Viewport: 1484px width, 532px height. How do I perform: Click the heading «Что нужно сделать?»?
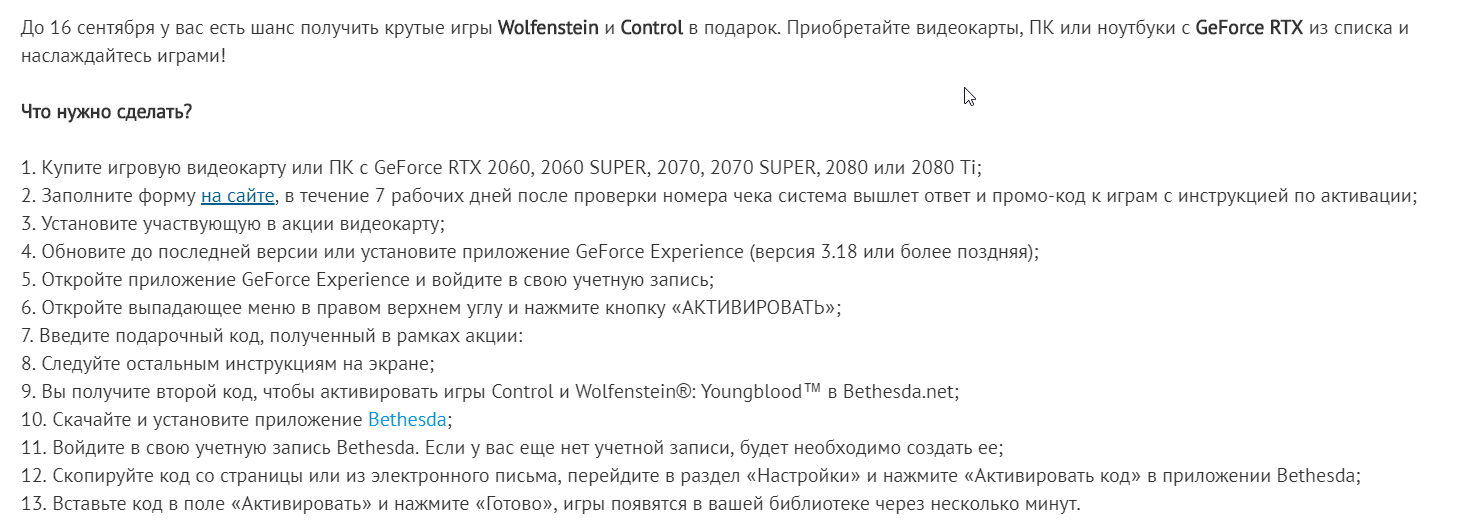106,110
